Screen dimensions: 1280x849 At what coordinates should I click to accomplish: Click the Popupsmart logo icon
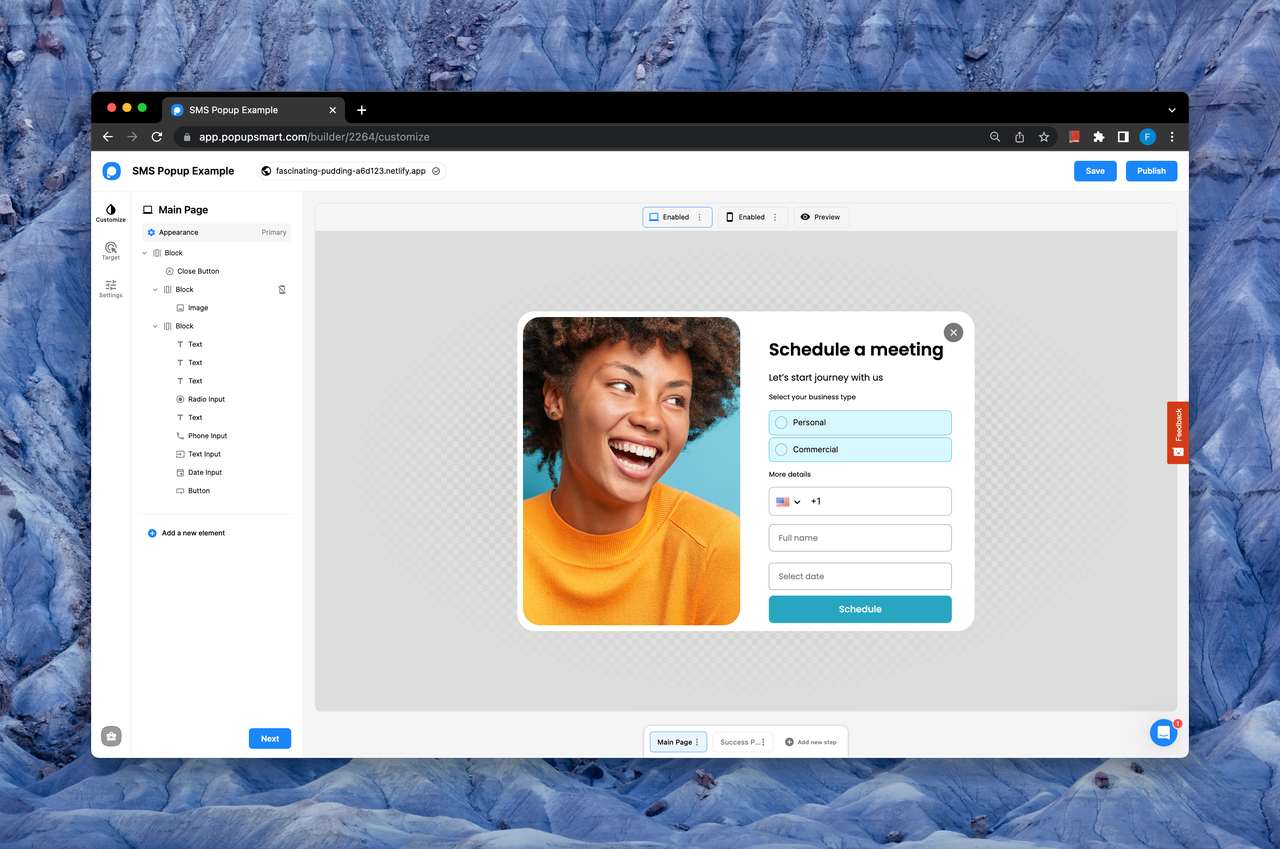coord(112,171)
